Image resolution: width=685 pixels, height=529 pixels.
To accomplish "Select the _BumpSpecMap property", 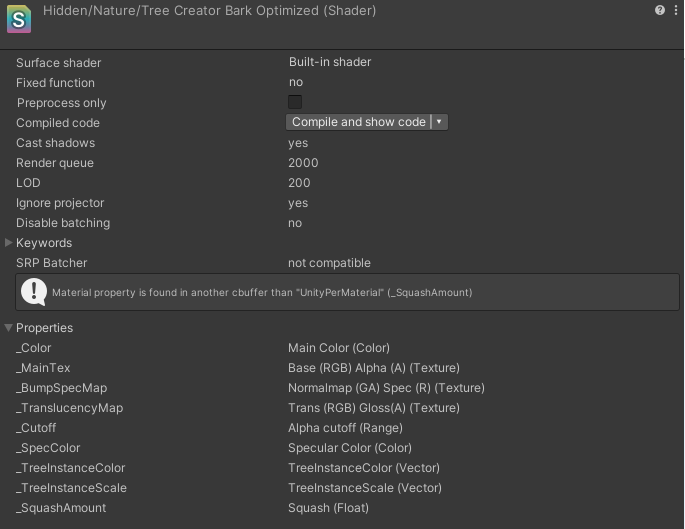I will [61, 388].
